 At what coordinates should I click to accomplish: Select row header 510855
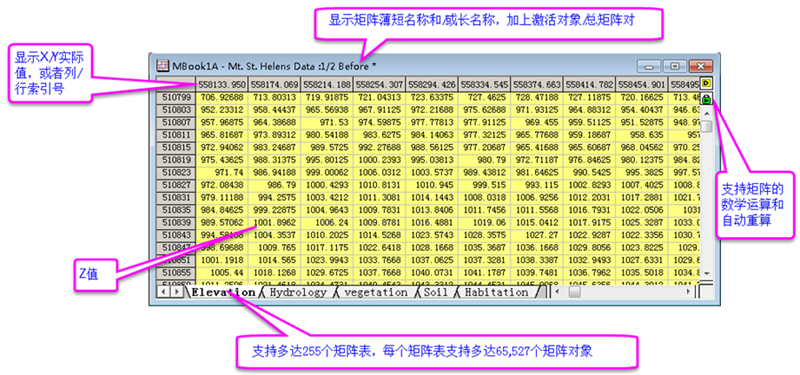coord(176,272)
